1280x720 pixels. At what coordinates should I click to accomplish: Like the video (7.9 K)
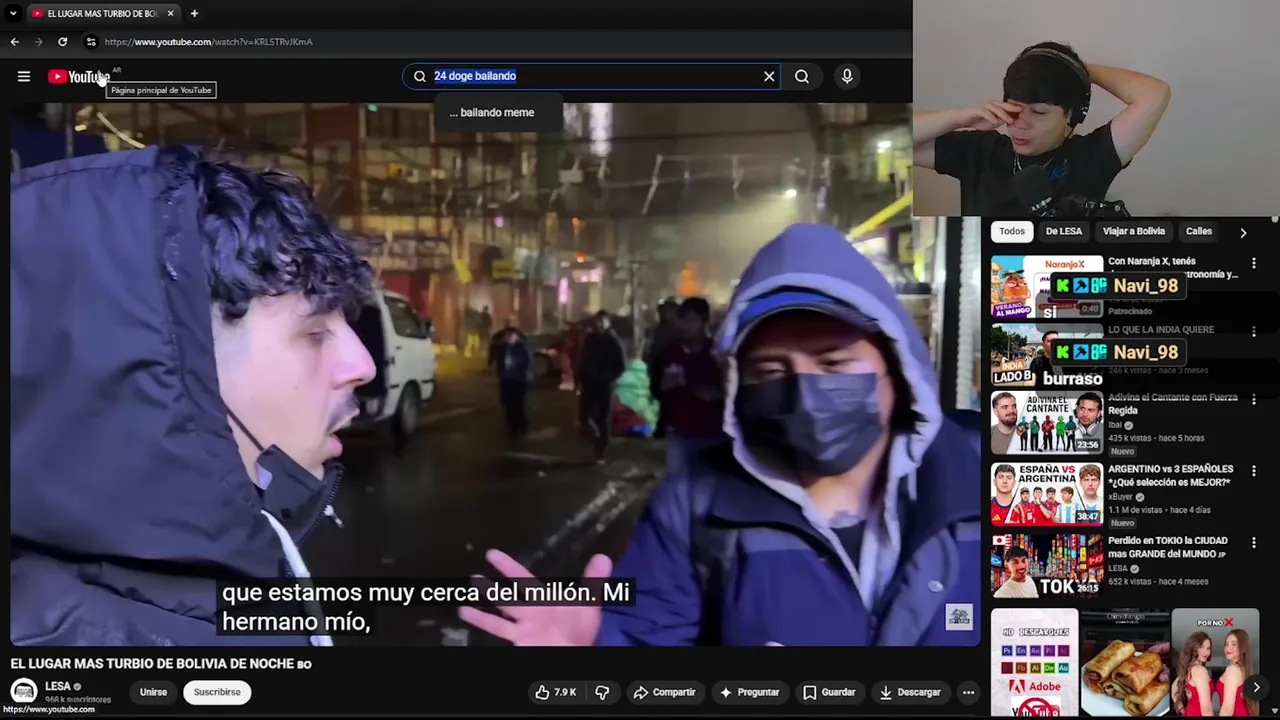555,692
